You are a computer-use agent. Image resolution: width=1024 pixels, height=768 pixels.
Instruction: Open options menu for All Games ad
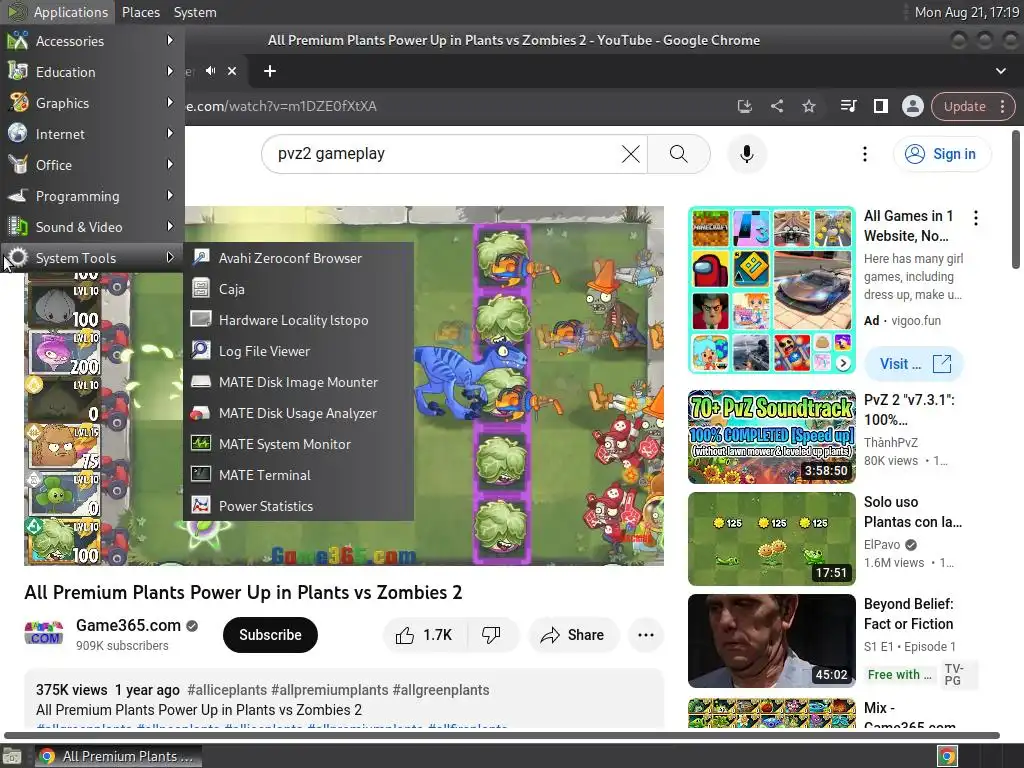[976, 218]
